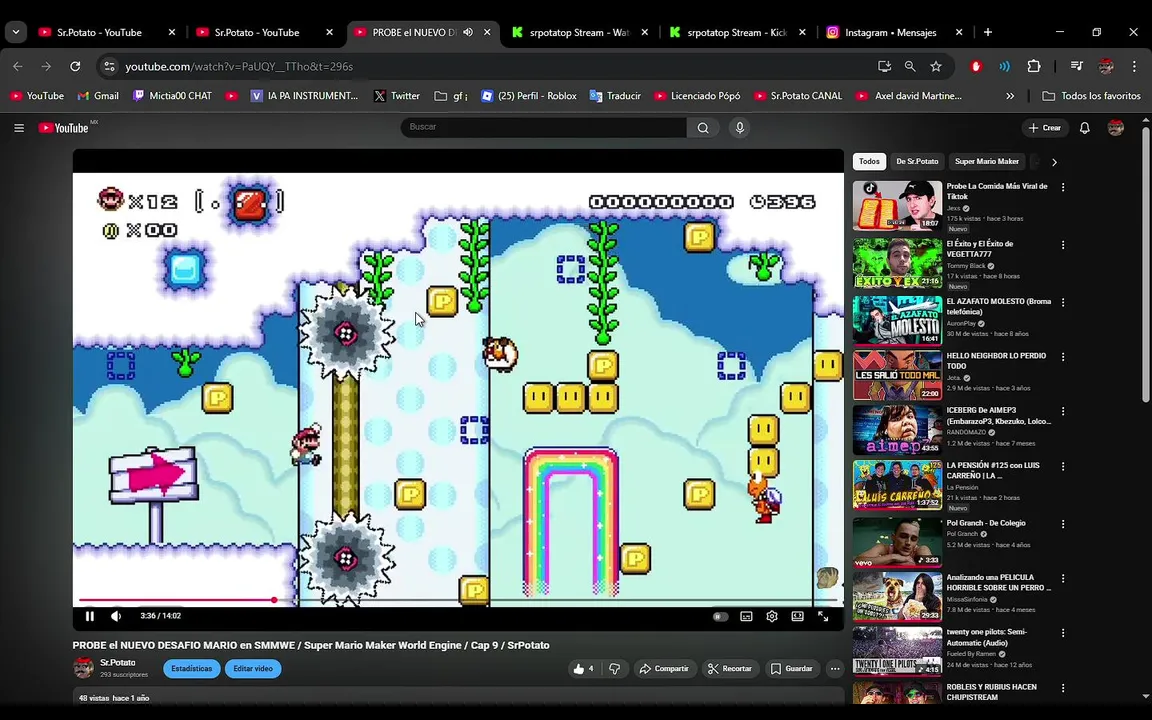The width and height of the screenshot is (1152, 720).
Task: Mute tab via speaker icon
Action: click(468, 32)
